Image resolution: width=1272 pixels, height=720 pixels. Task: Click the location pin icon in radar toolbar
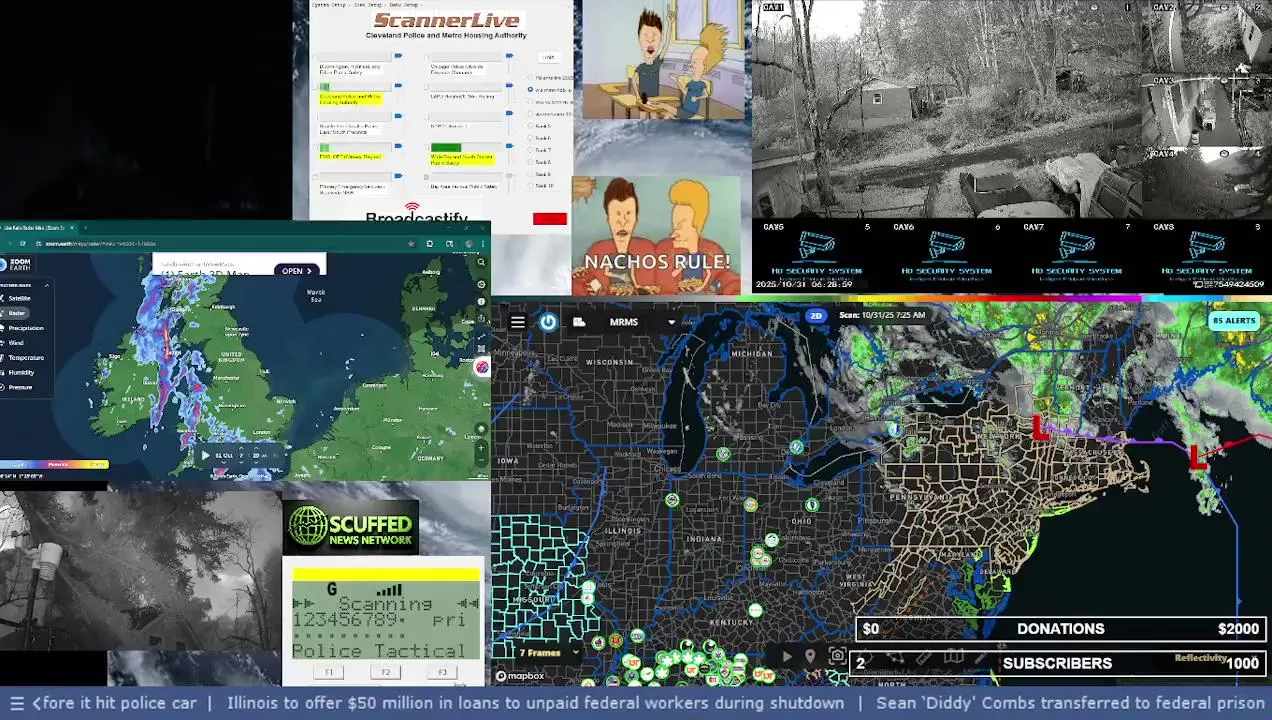click(x=811, y=656)
